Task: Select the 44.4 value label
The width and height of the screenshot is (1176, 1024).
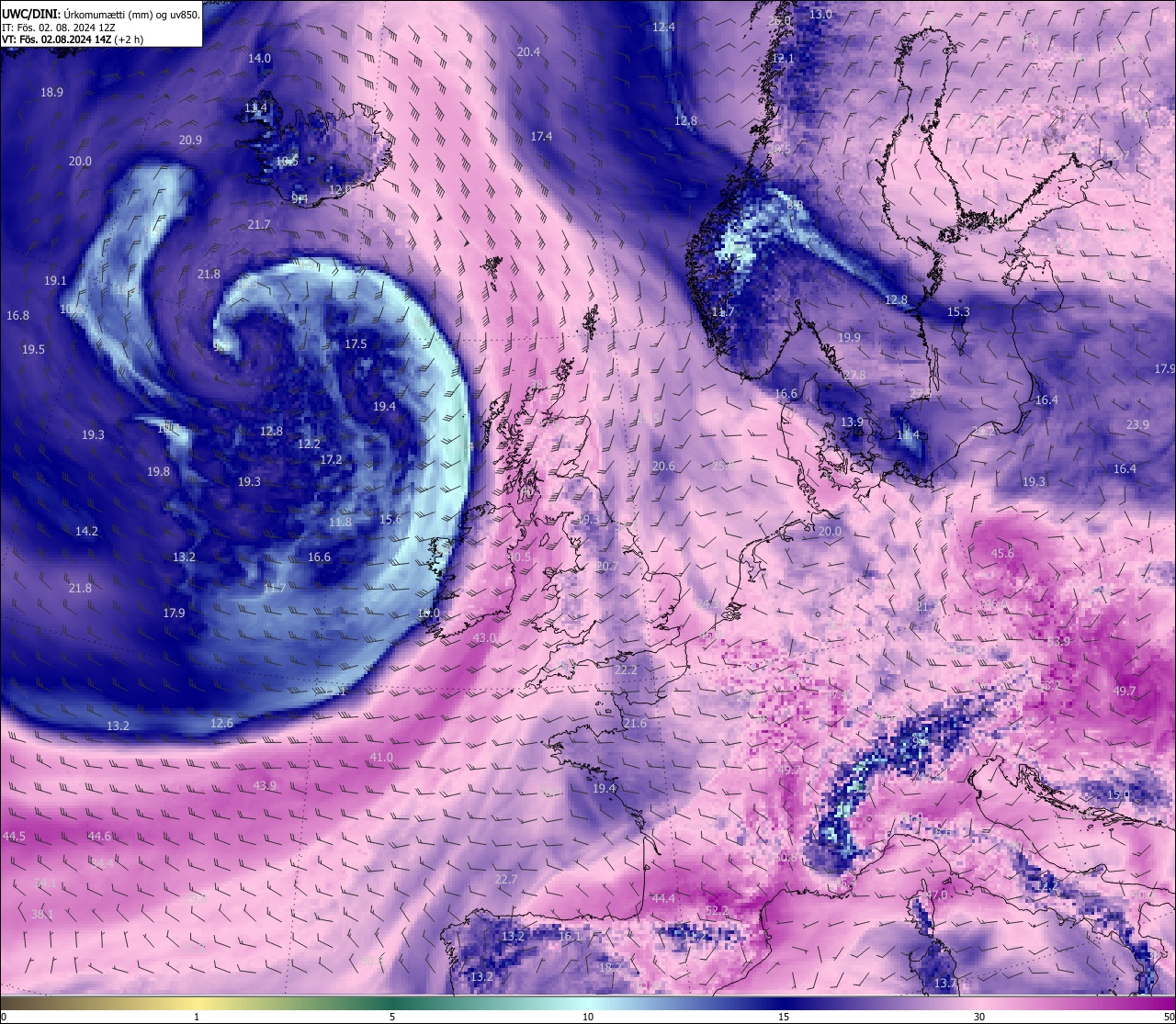Action: click(663, 897)
